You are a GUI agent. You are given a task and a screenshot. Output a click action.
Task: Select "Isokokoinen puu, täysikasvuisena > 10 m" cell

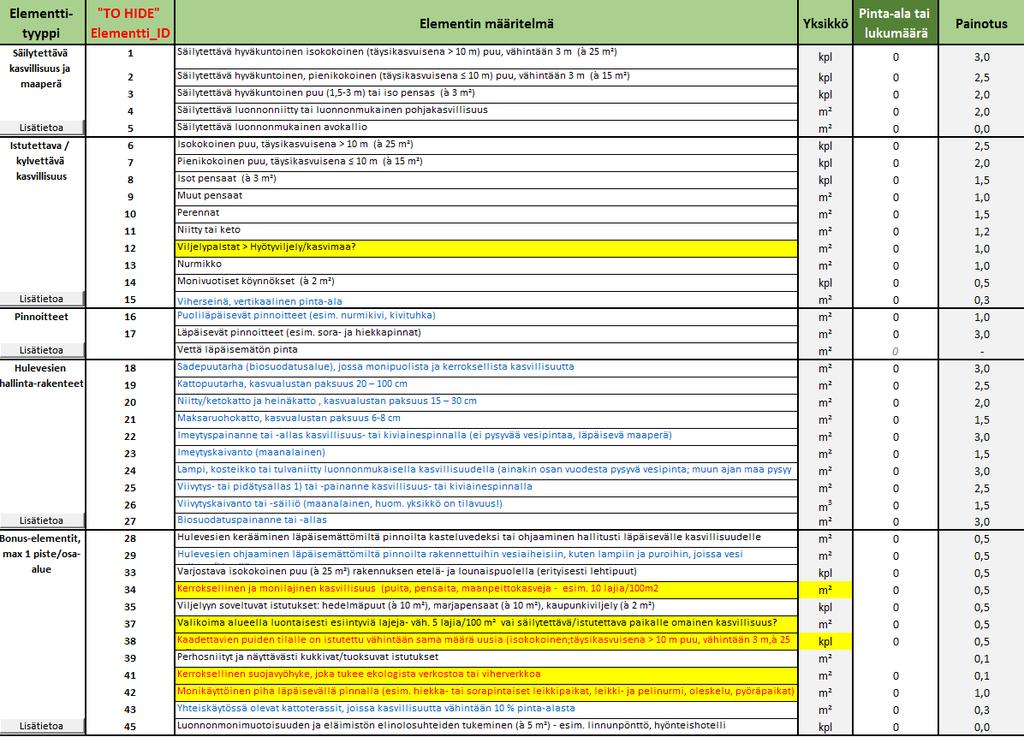487,145
